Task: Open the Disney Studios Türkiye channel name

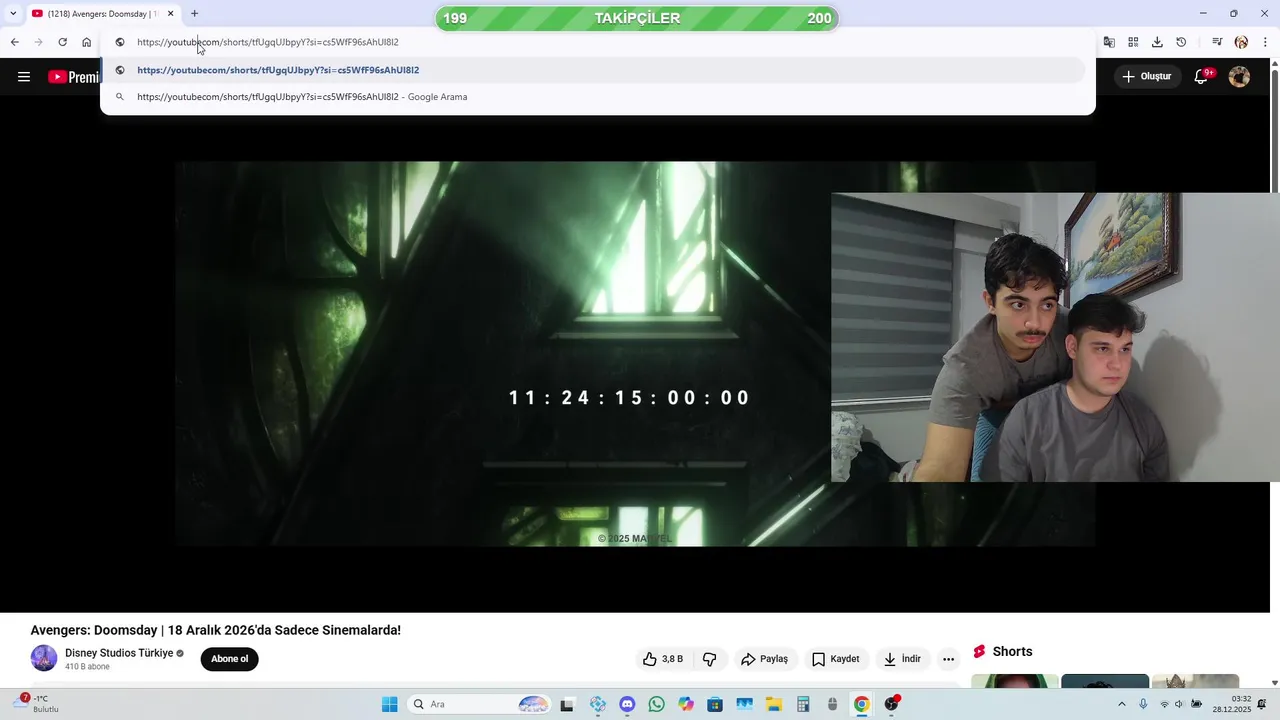Action: point(119,653)
